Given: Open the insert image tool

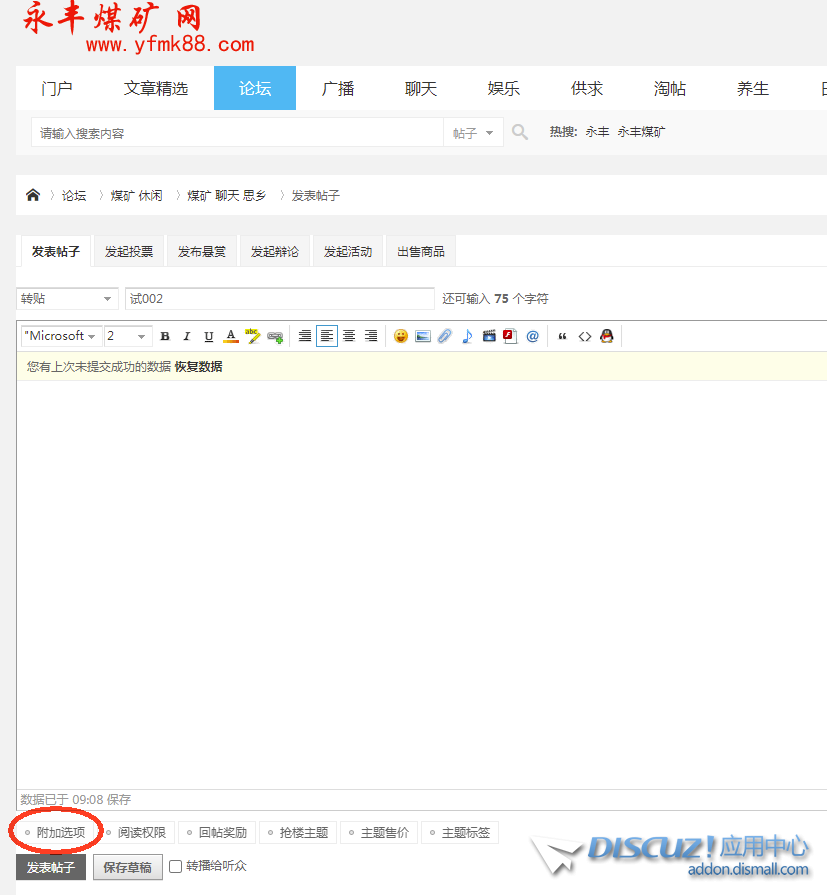Looking at the screenshot, I should [423, 337].
